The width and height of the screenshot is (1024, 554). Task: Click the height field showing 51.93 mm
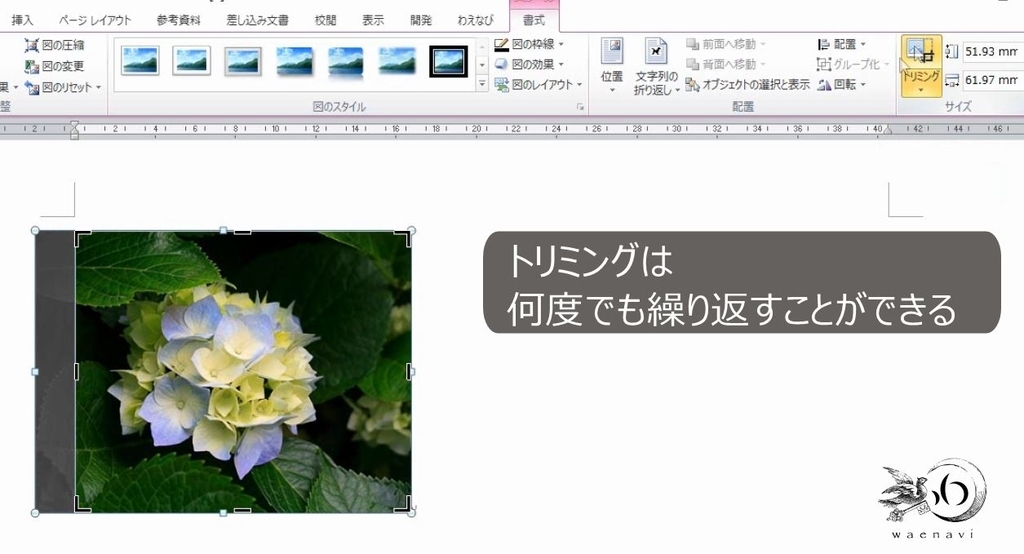coord(993,51)
